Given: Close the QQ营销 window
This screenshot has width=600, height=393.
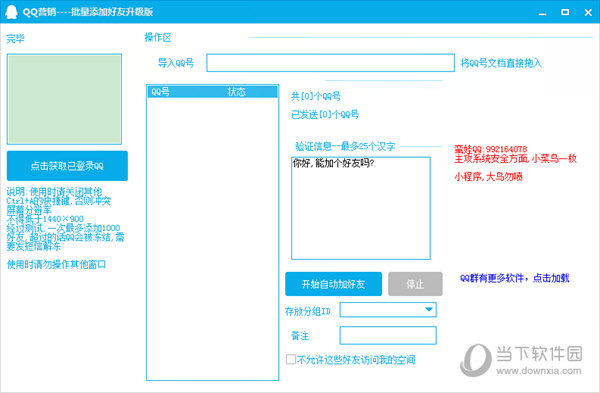Looking at the screenshot, I should (588, 13).
